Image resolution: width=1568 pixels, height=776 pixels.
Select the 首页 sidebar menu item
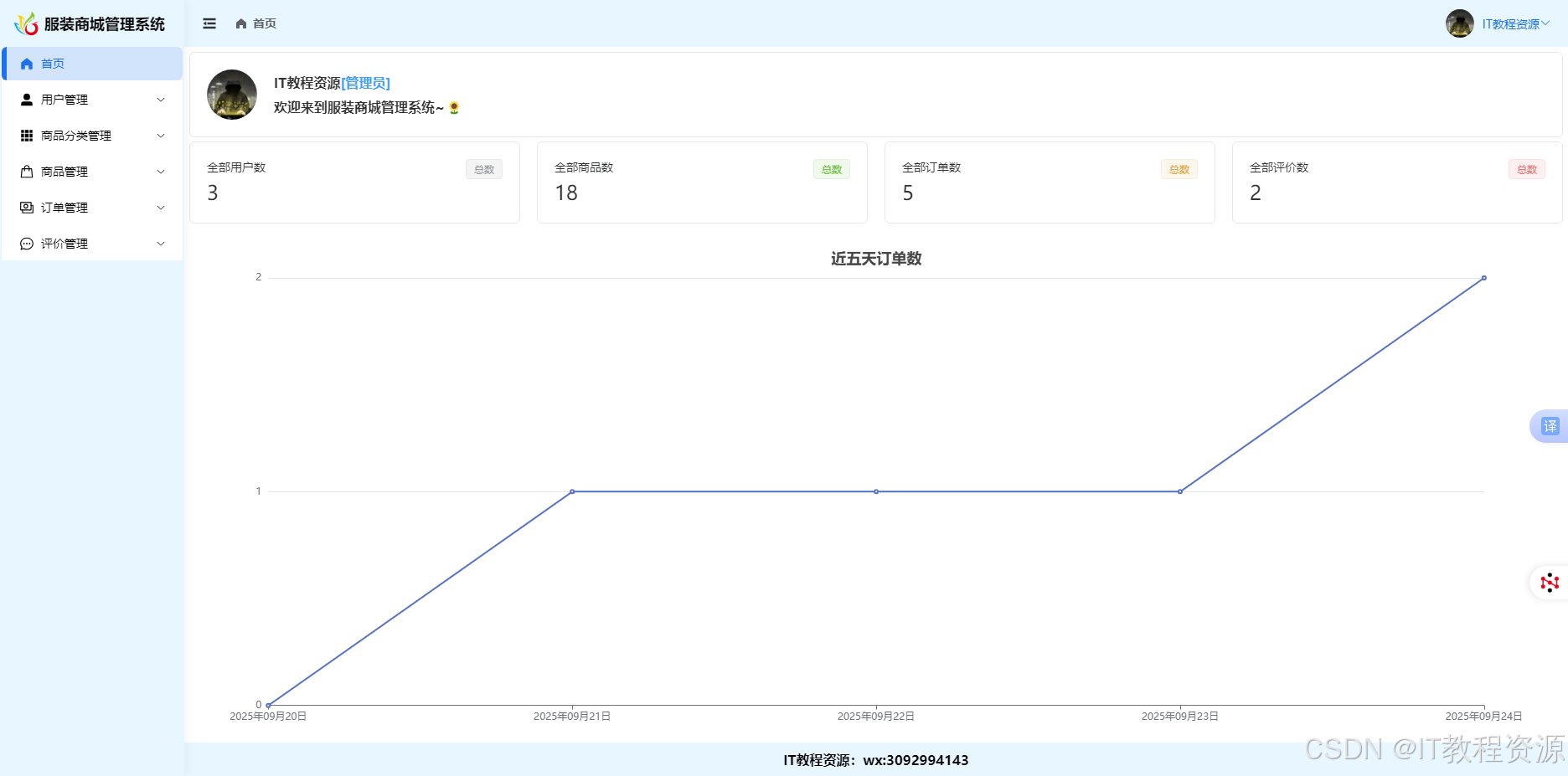pyautogui.click(x=92, y=64)
